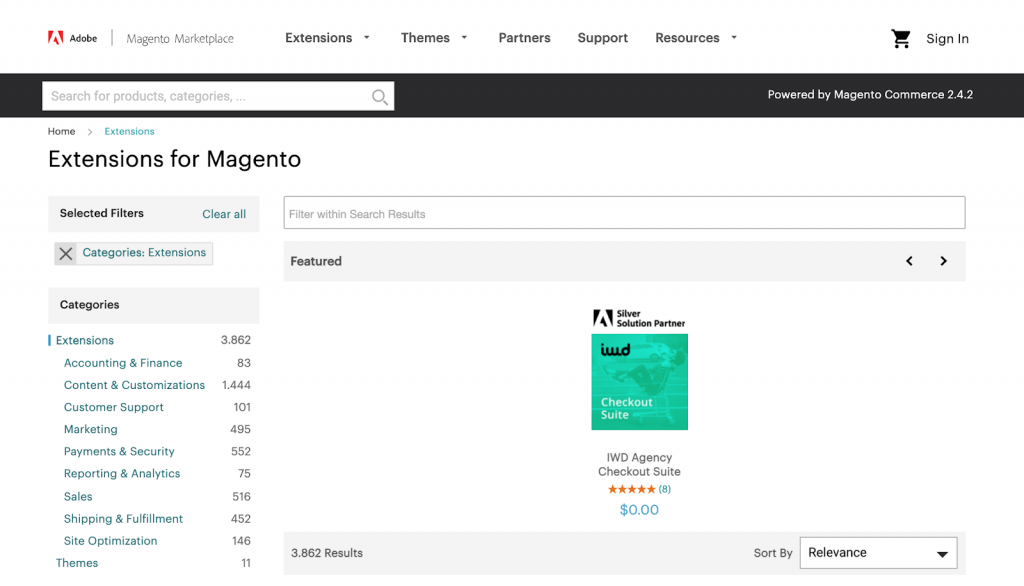Open the IWD Agency Checkout Suite thumbnail
This screenshot has width=1024, height=586.
tap(639, 381)
